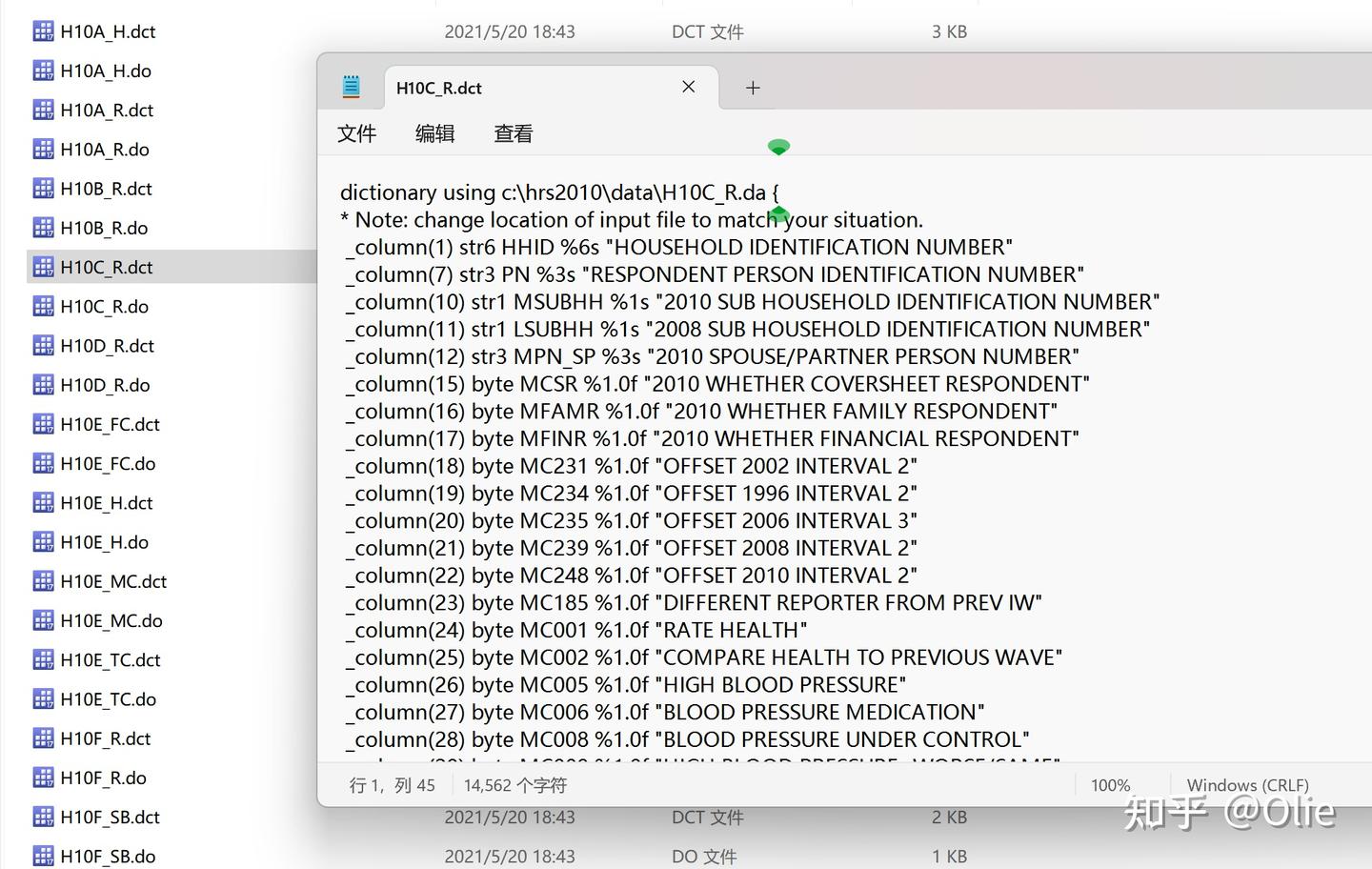Click the file icon beside H10C_R.do
The image size is (1372, 869).
43,306
